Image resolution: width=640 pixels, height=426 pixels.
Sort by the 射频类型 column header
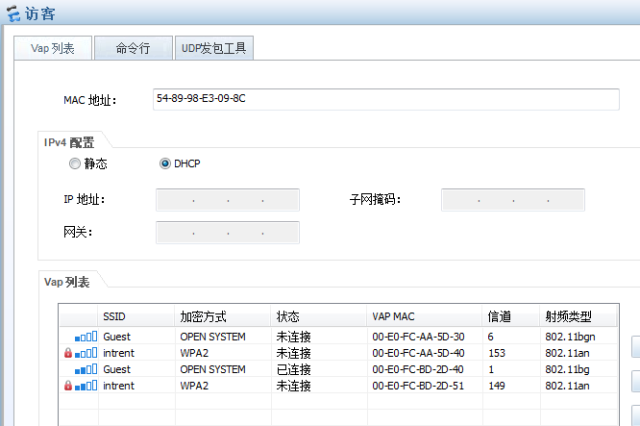[578, 316]
